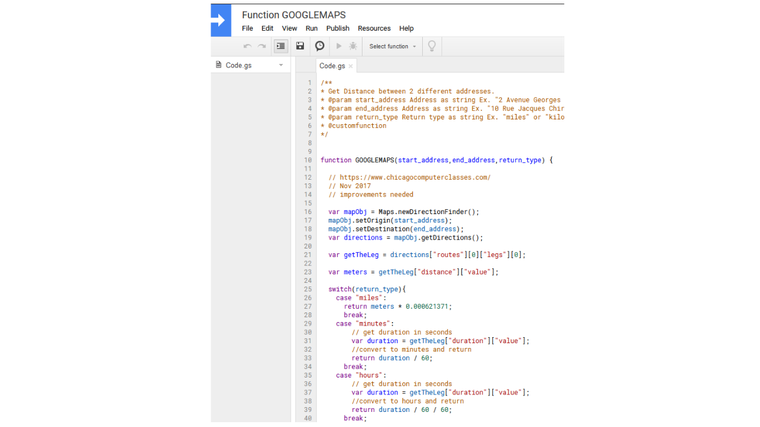The image size is (760, 427).
Task: Open the Resources menu
Action: click(374, 28)
